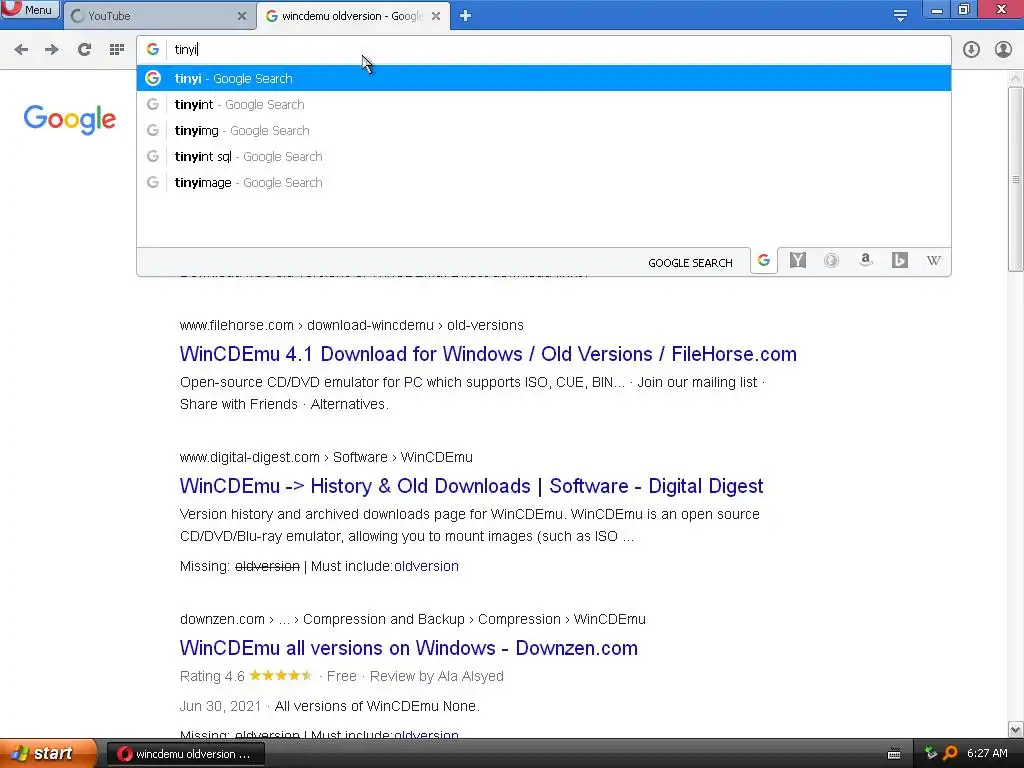Click the page scrollbar up arrow
Screen dimensions: 1024x768
pyautogui.click(x=1016, y=78)
